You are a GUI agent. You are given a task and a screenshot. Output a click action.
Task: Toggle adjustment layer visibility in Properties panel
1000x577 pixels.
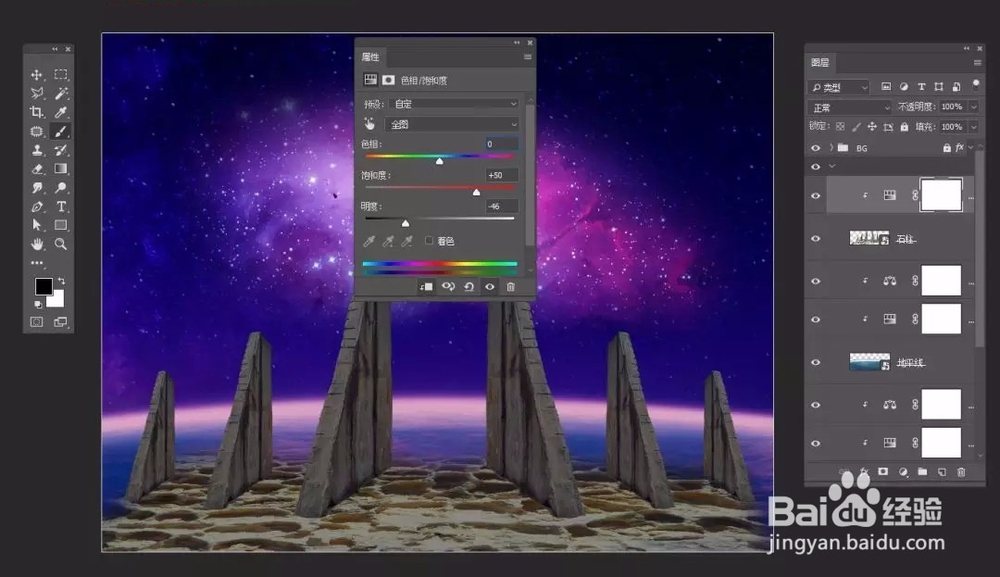click(489, 287)
